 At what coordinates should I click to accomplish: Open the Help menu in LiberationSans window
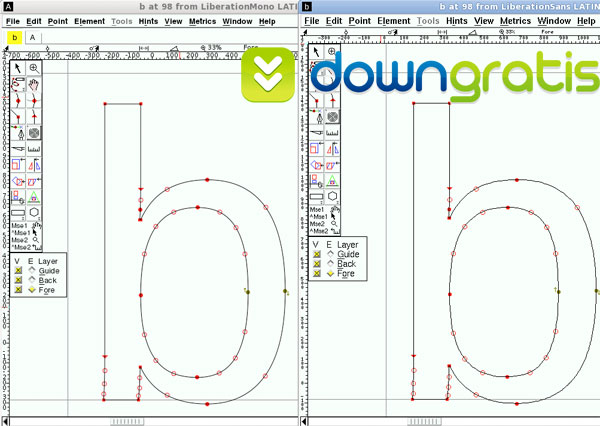point(586,21)
